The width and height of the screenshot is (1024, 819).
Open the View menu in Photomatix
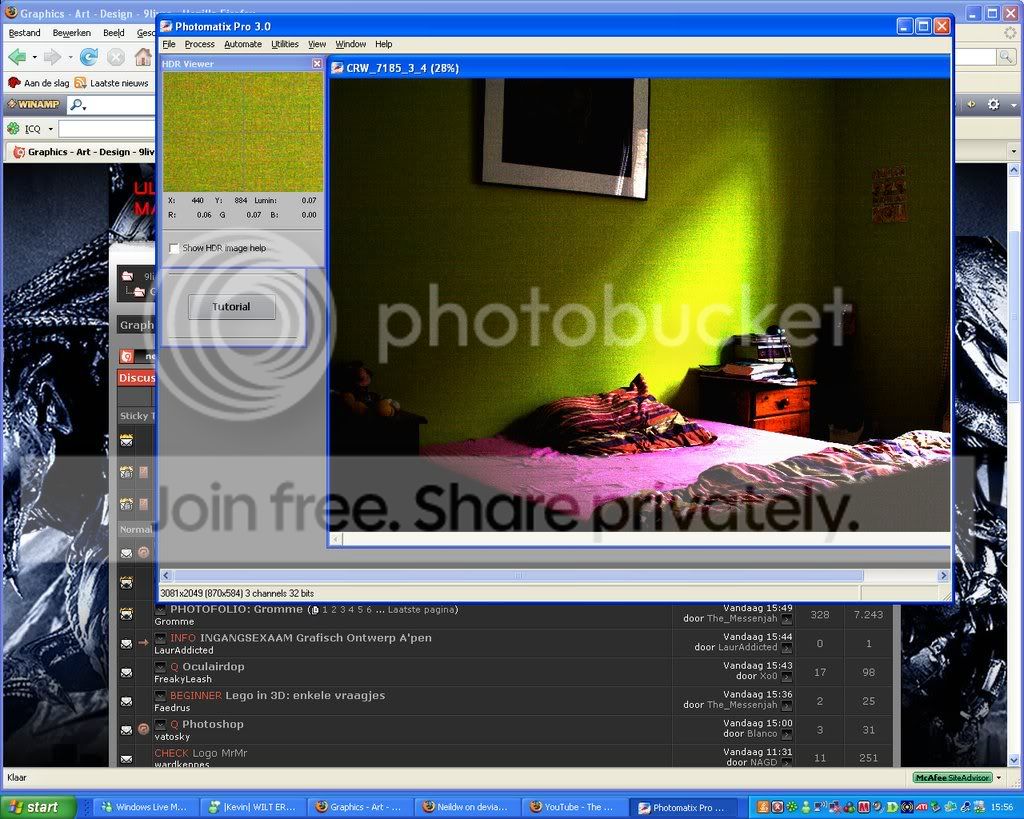pos(317,44)
